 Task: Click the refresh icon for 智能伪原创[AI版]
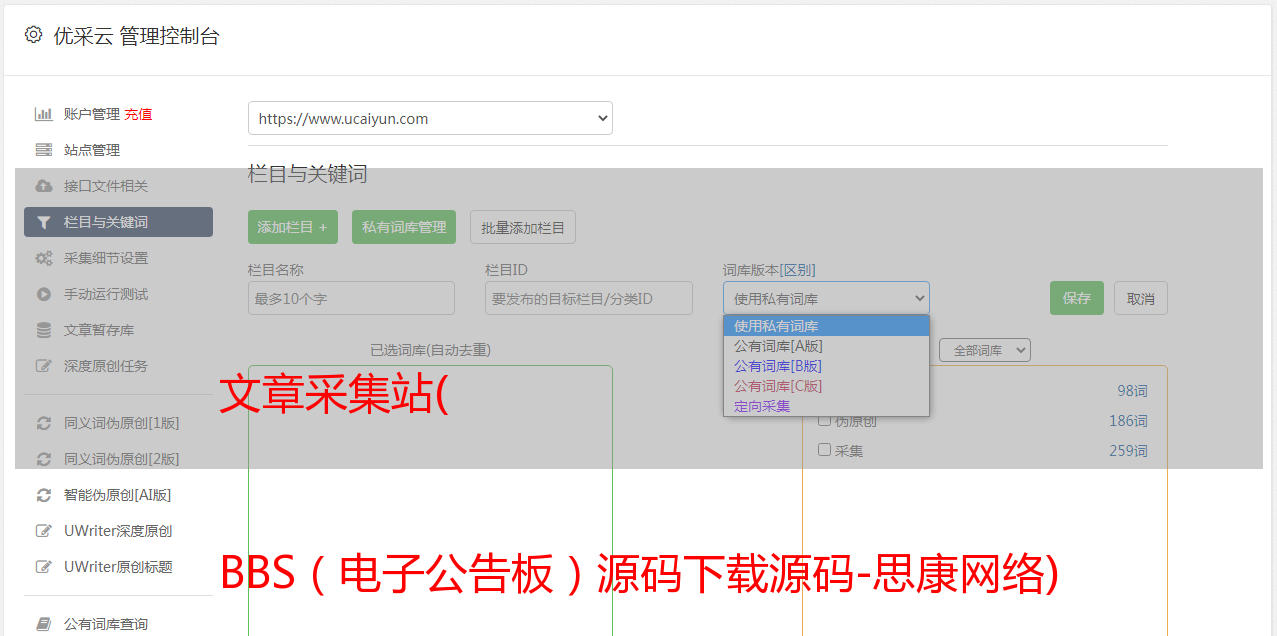44,495
